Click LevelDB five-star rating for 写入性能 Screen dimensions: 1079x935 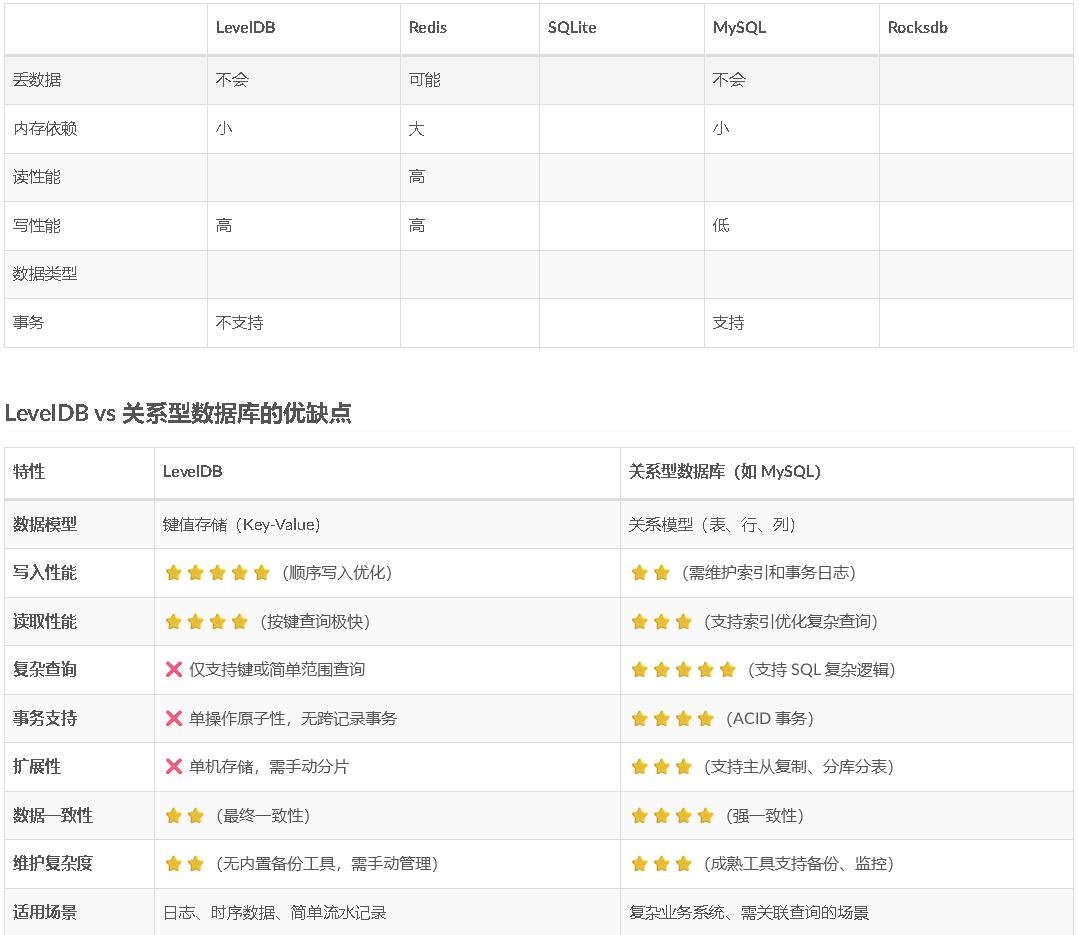(x=217, y=572)
